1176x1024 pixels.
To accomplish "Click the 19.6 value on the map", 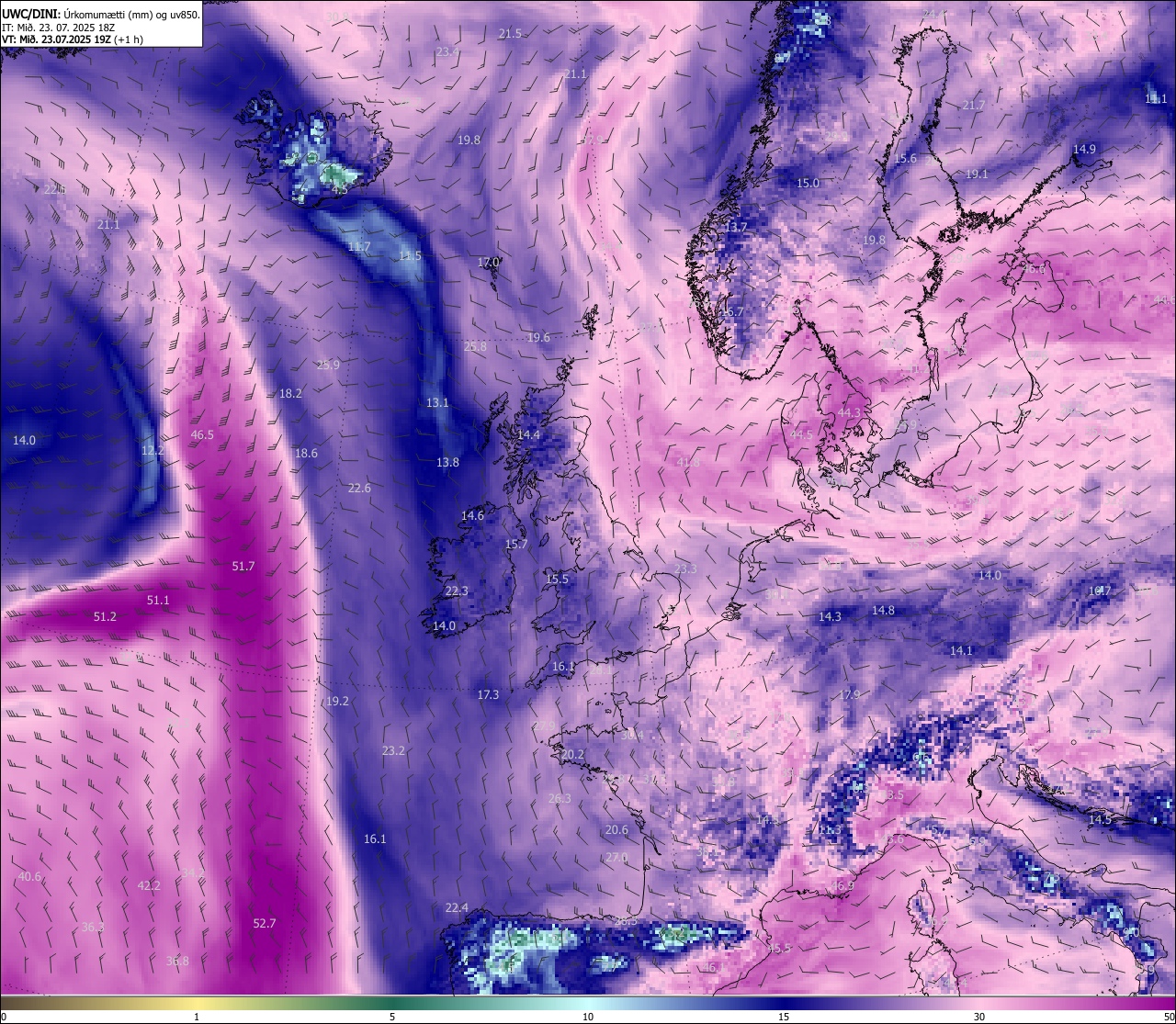I will [538, 337].
